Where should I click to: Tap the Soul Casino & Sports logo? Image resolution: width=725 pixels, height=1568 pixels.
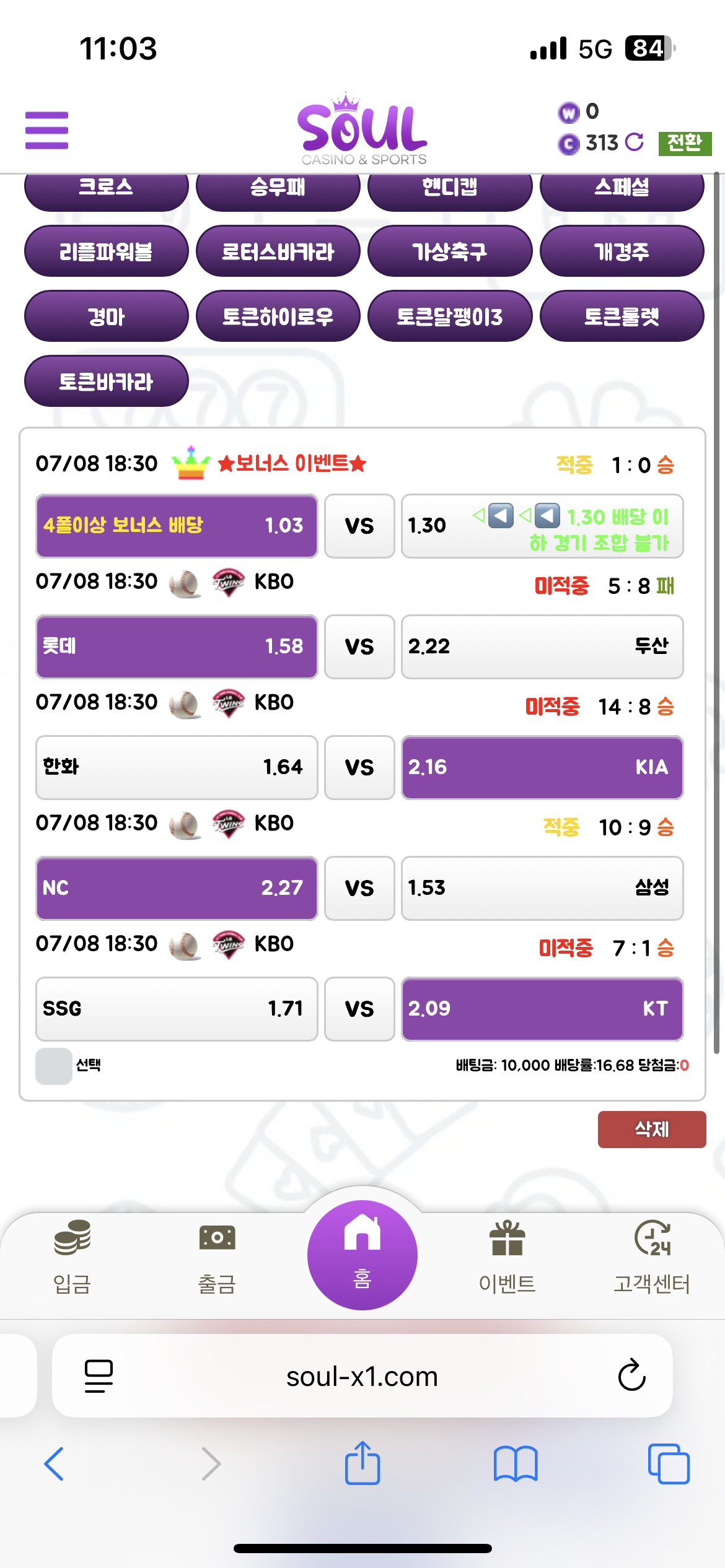(362, 129)
